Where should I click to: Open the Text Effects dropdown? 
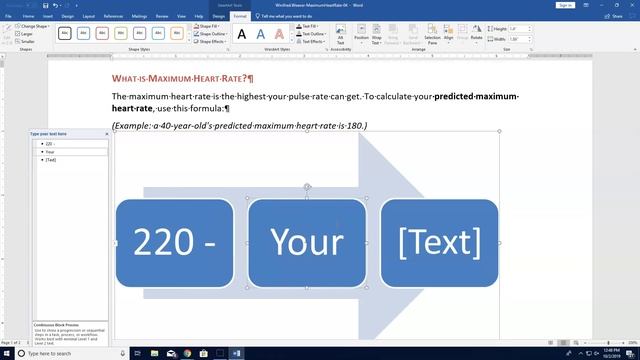tap(311, 41)
